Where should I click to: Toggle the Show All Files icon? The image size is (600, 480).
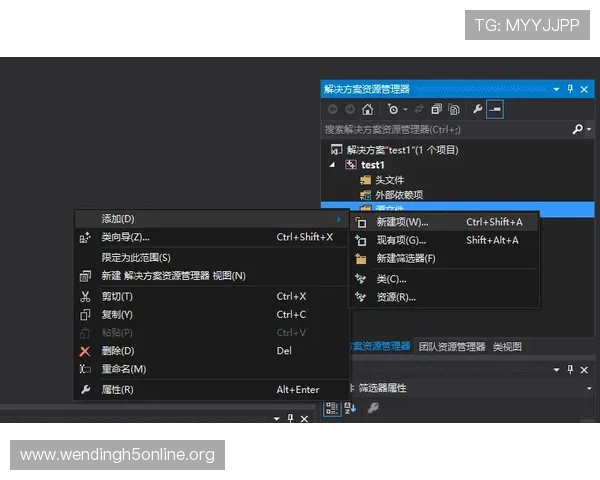[x=454, y=109]
